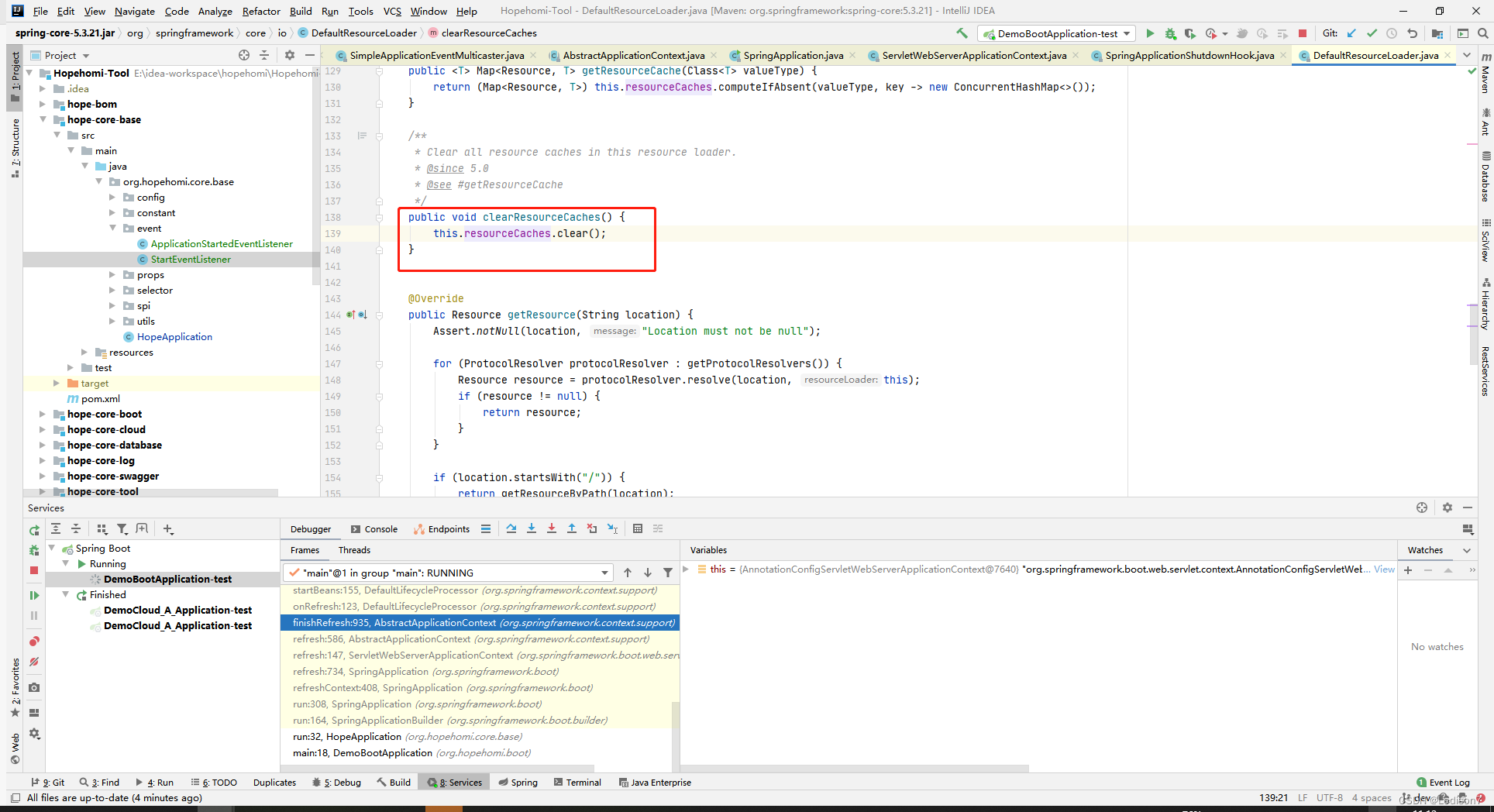The image size is (1494, 812).
Task: Click Rerun icon in Services sidebar
Action: 34,530
